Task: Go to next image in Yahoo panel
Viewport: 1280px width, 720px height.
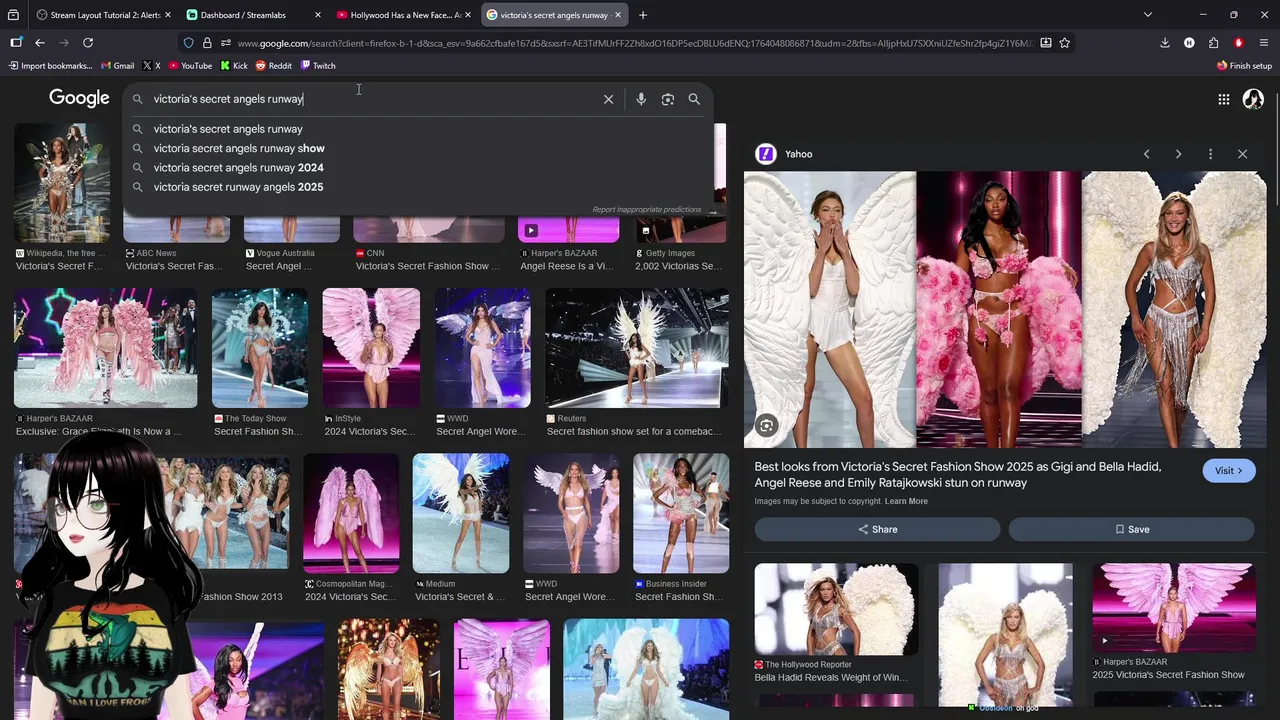Action: pyautogui.click(x=1178, y=154)
